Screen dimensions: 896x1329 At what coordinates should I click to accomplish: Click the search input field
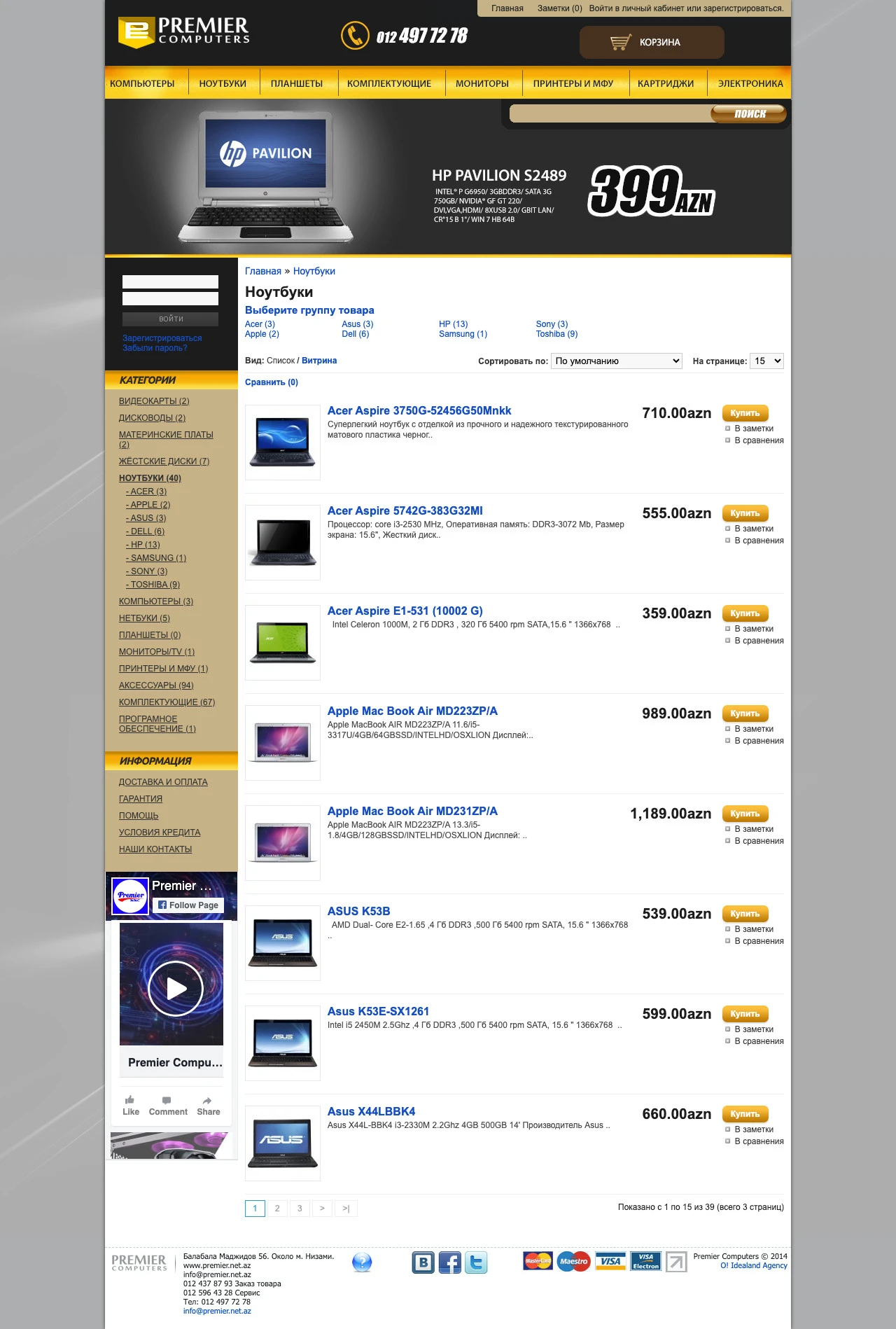pyautogui.click(x=610, y=113)
